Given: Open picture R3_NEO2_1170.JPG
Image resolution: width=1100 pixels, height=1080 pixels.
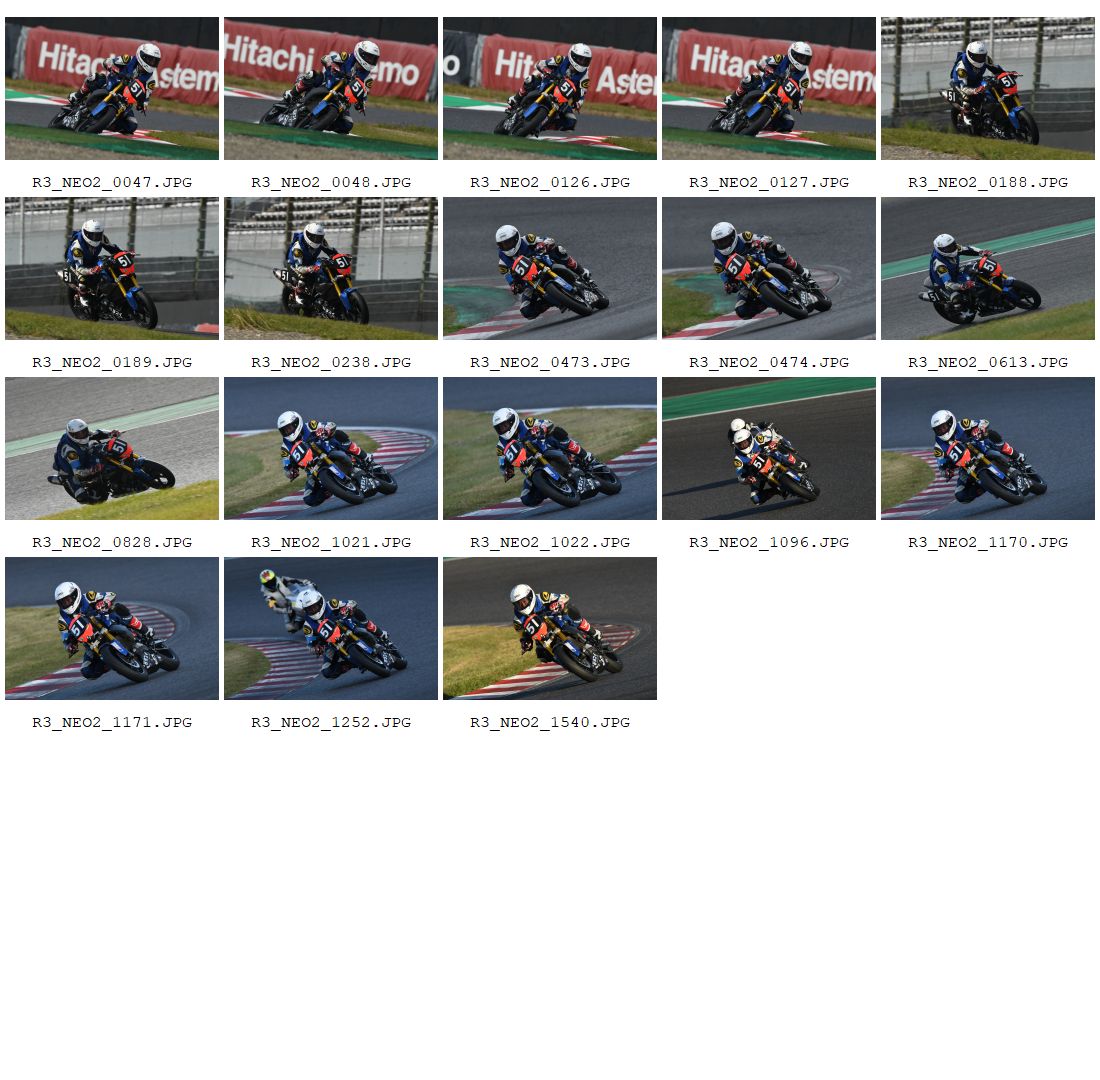Looking at the screenshot, I should [x=988, y=448].
